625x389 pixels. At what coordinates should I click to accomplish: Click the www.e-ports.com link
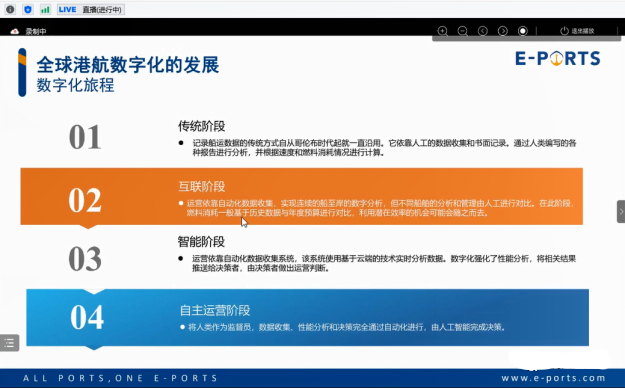(x=553, y=377)
